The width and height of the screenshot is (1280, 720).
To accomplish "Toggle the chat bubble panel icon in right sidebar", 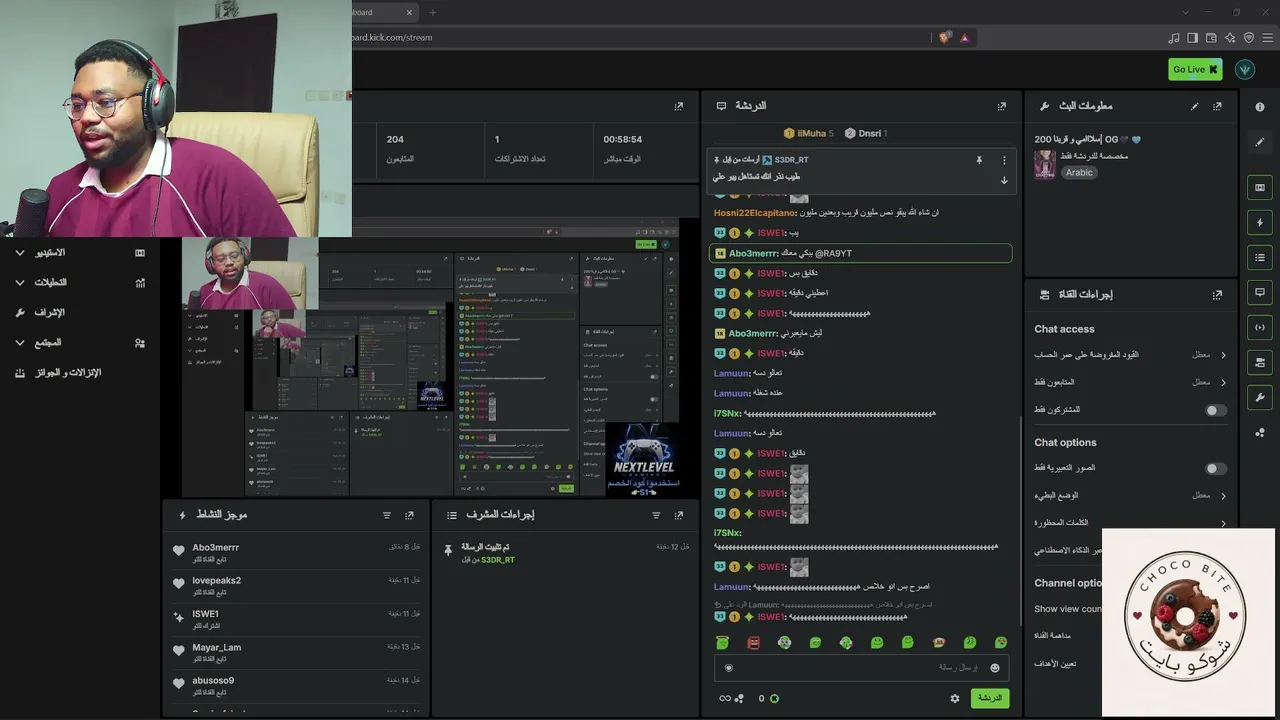I will 1260,292.
